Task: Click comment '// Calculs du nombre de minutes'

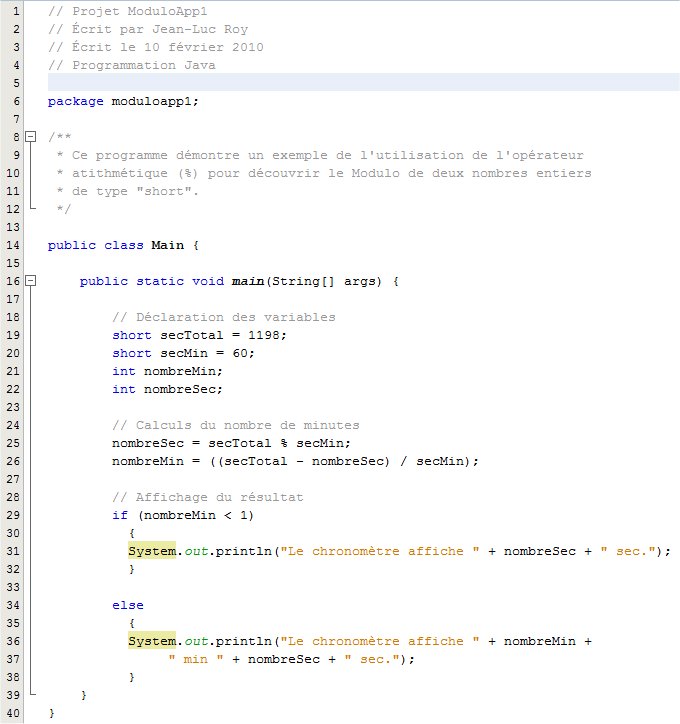Action: [236, 425]
